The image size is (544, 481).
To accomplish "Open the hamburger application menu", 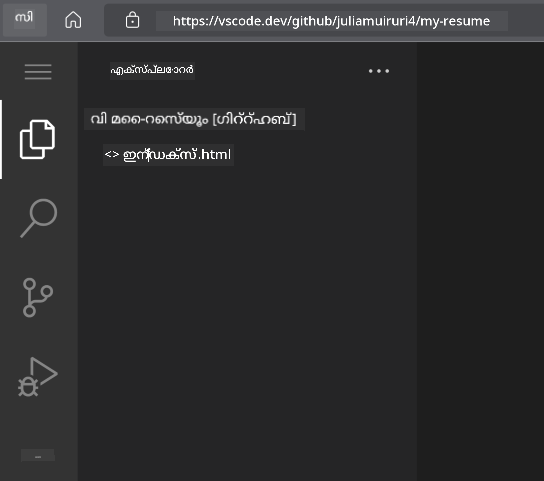I will [38, 71].
